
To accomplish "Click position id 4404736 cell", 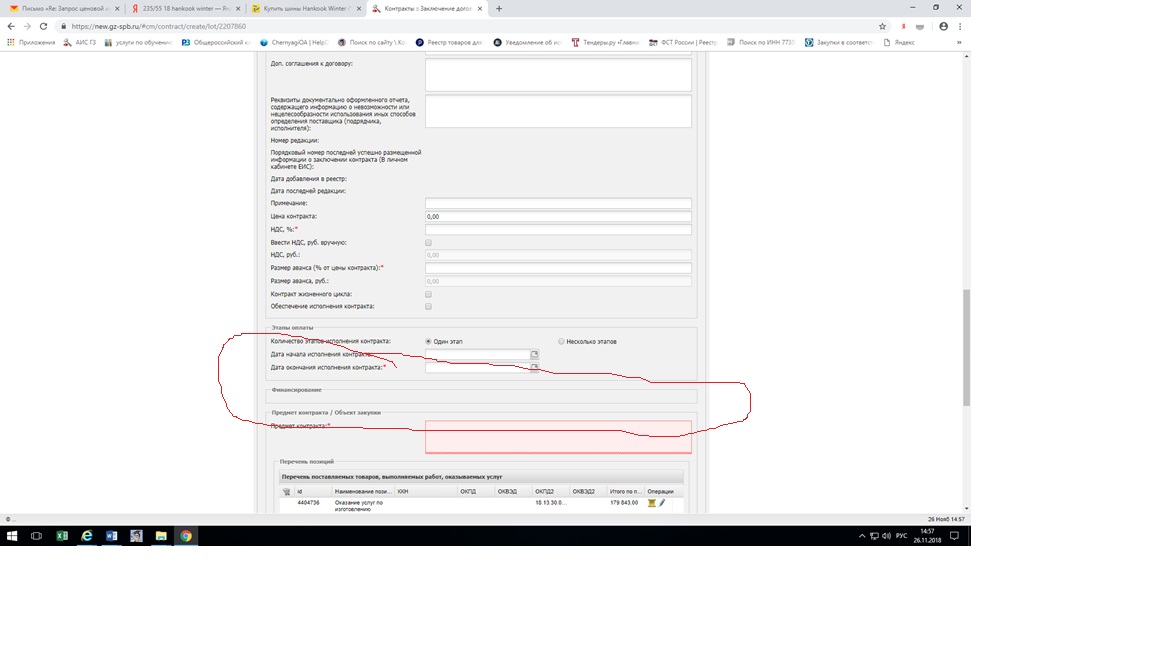I will point(309,503).
